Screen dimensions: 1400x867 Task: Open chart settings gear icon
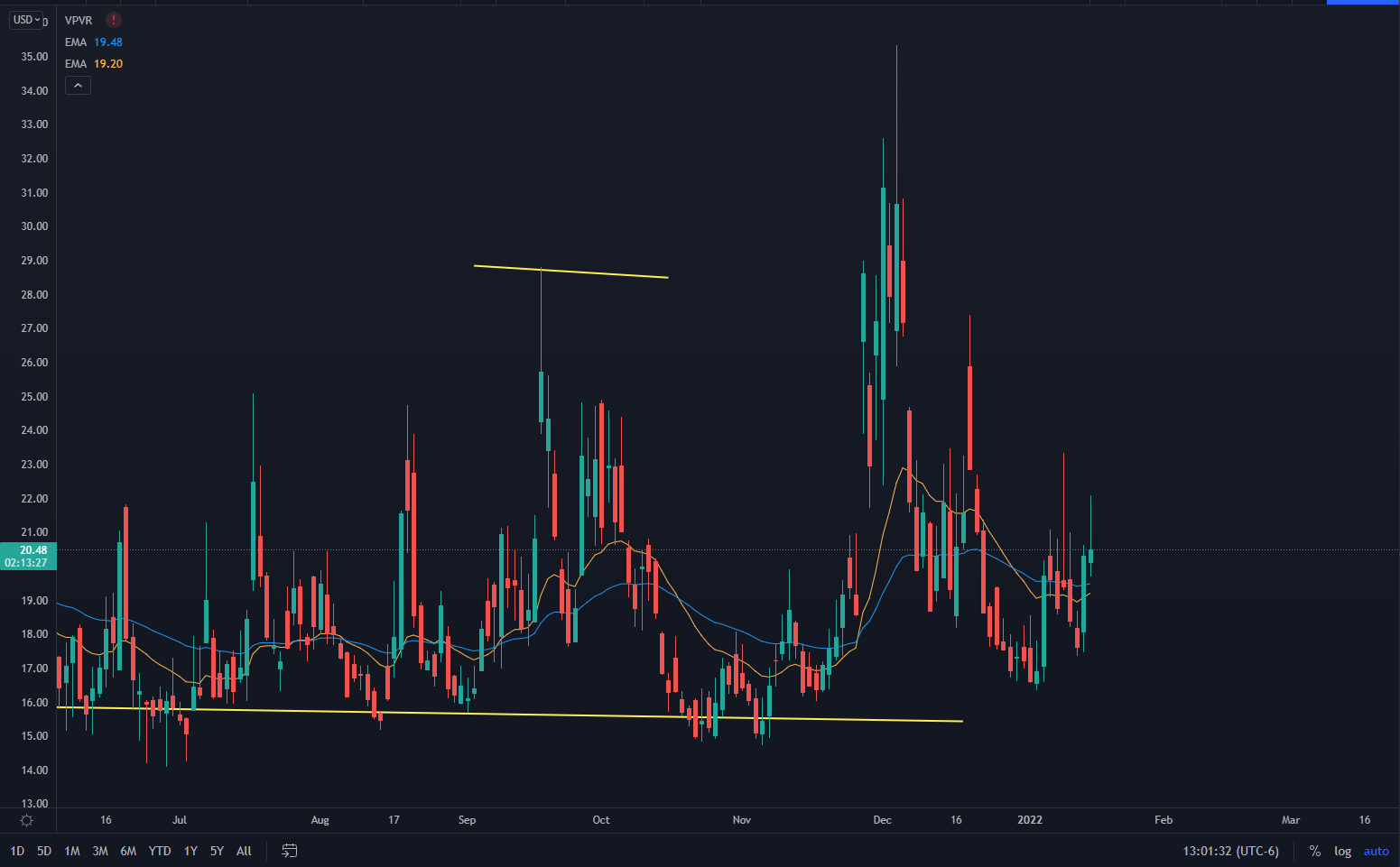coord(27,820)
